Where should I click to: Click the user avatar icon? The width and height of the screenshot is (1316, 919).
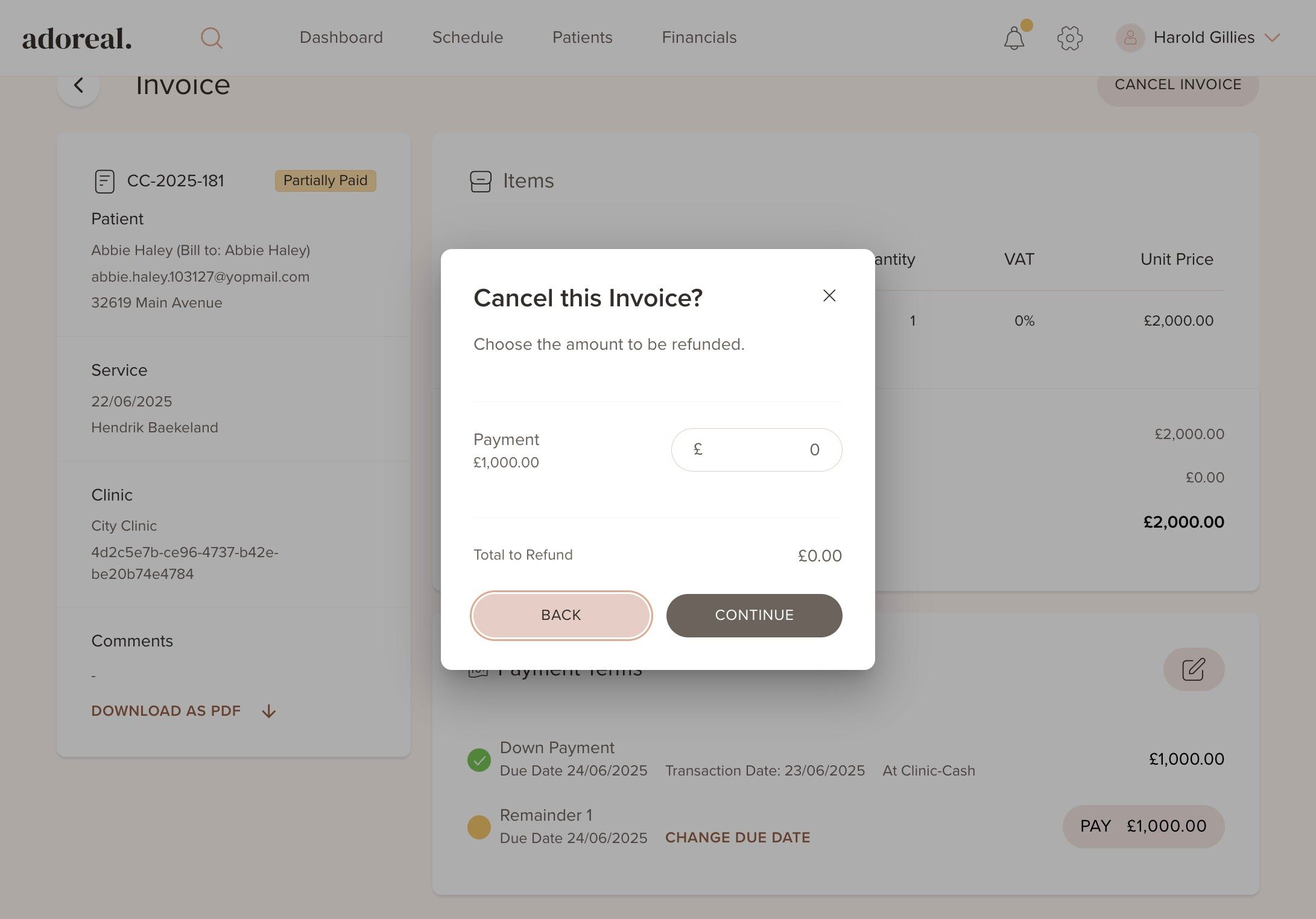click(x=1130, y=38)
